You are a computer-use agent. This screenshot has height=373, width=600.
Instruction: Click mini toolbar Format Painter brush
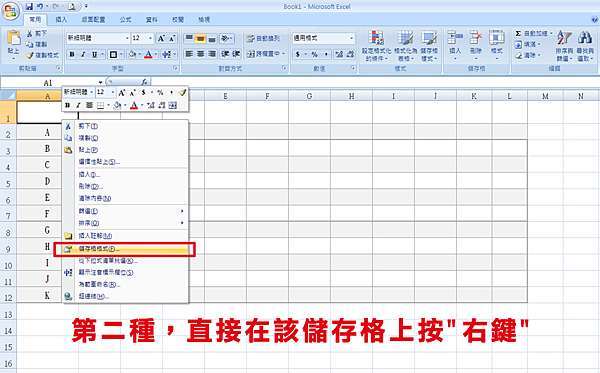(x=183, y=92)
